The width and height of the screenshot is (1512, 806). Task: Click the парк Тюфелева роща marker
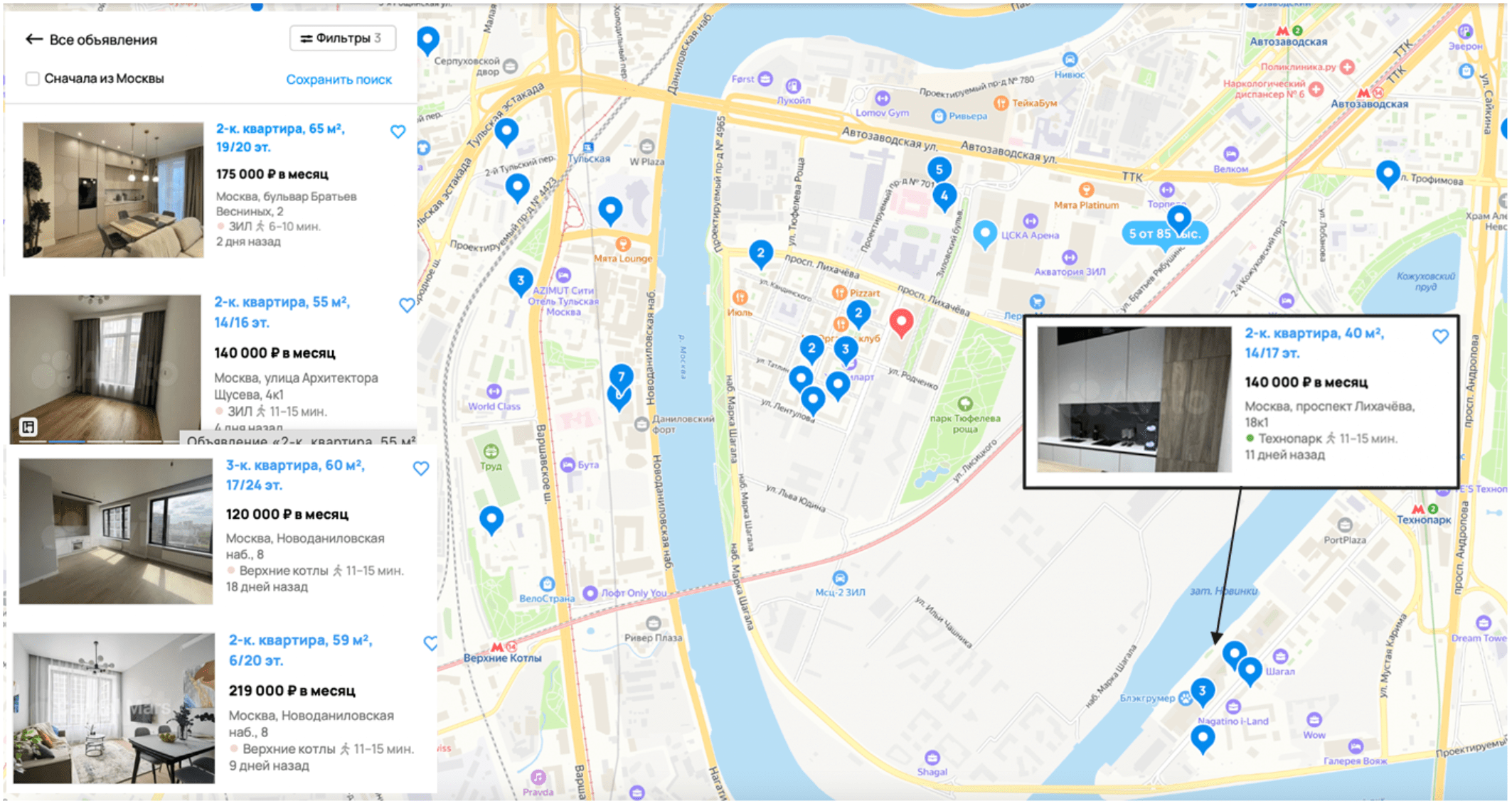click(x=964, y=404)
